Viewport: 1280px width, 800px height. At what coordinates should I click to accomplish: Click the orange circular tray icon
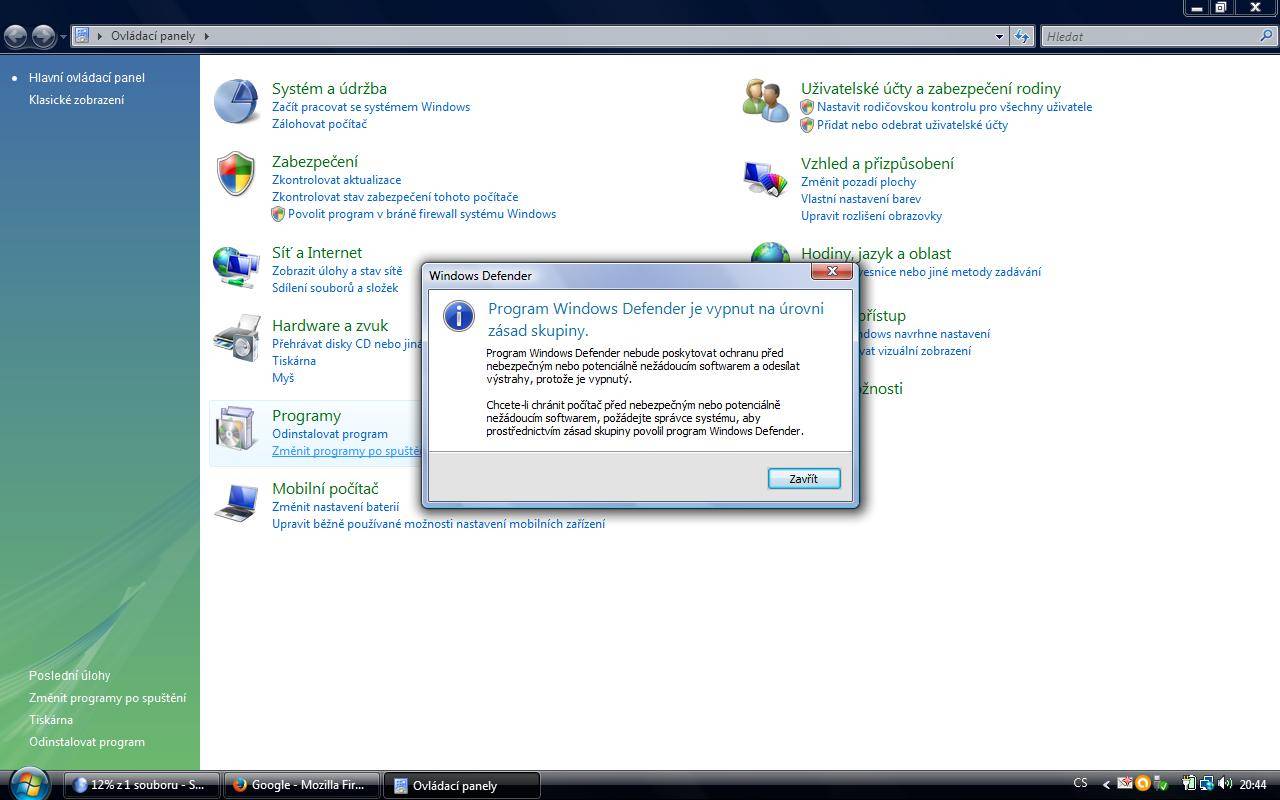pyautogui.click(x=1142, y=784)
